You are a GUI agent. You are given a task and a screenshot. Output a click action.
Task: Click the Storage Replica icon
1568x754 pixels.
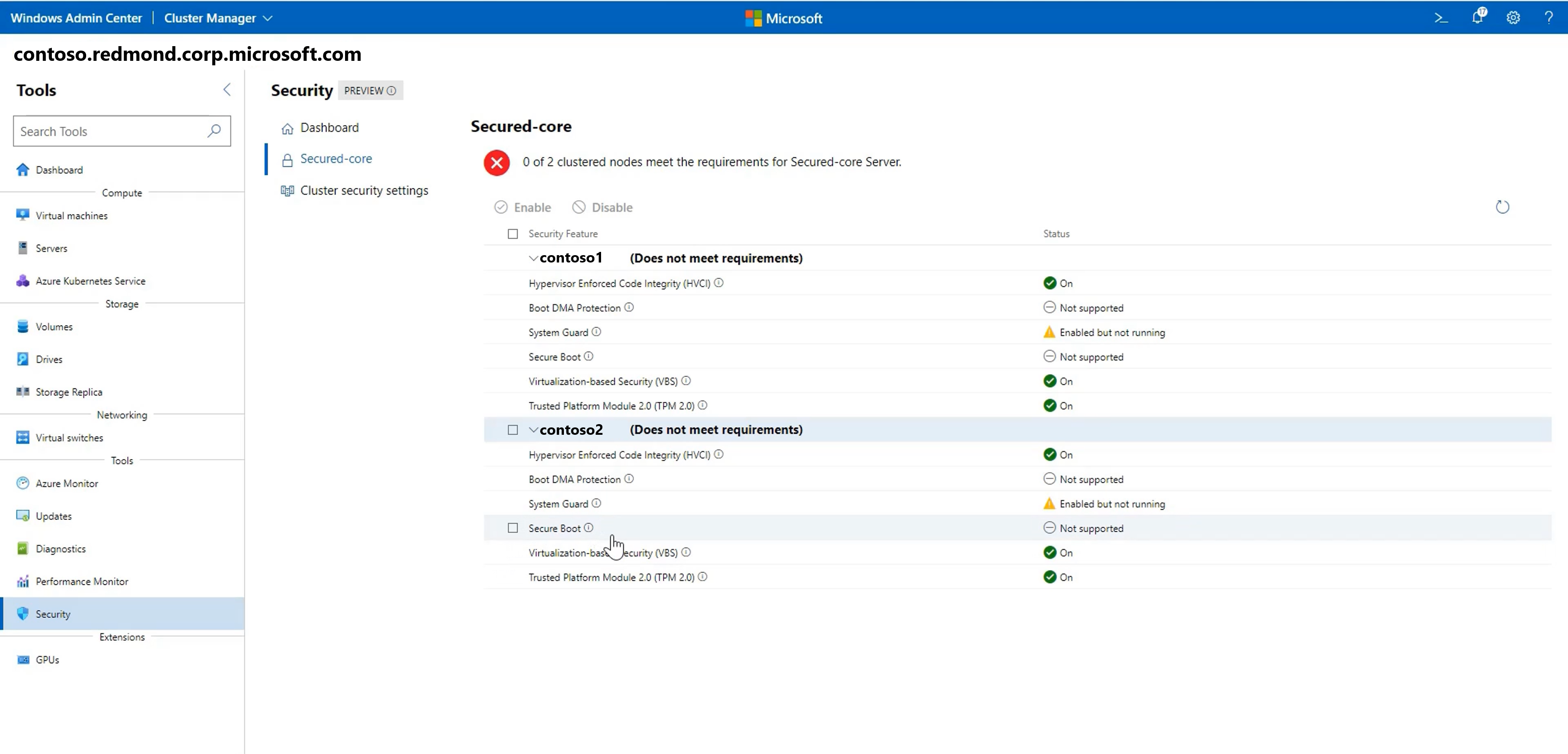click(x=22, y=391)
